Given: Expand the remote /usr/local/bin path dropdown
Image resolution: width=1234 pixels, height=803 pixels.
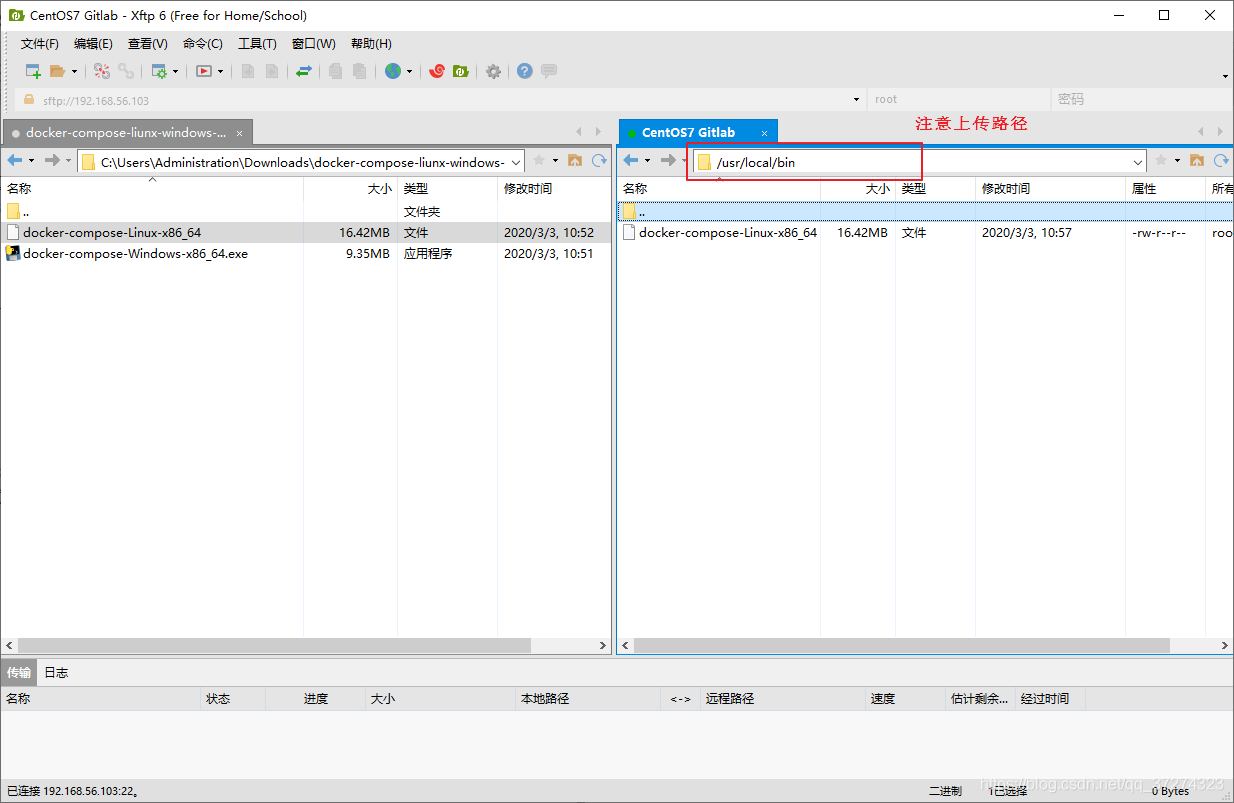Looking at the screenshot, I should [x=1138, y=162].
